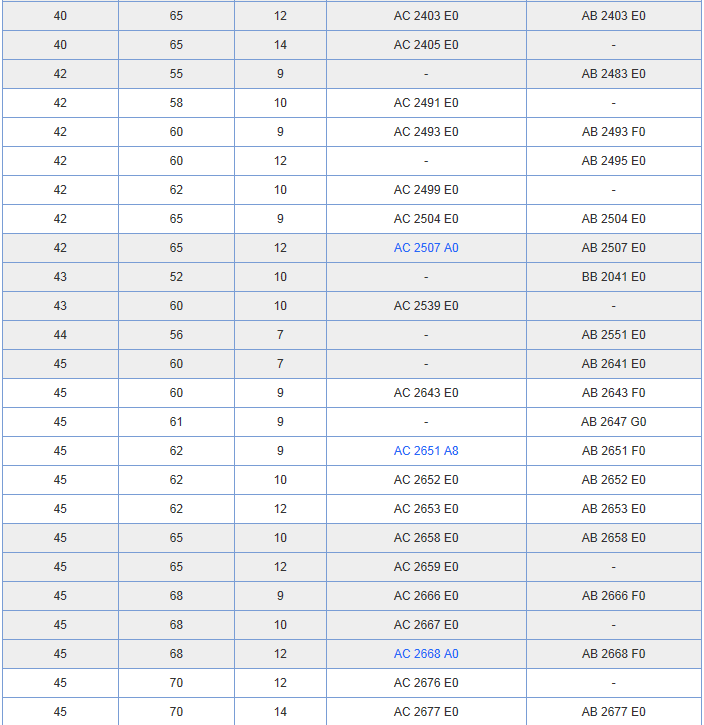
Task: Select the AC 2539 E0 entry
Action: (426, 306)
